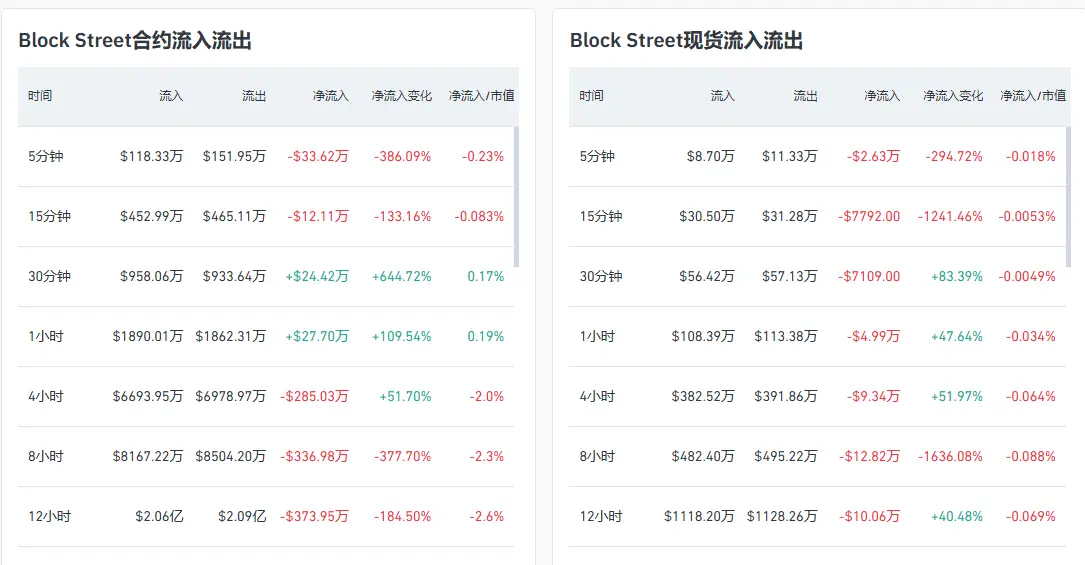This screenshot has width=1085, height=565.
Task: Click 时间 column header in 现货 table
Action: point(592,95)
